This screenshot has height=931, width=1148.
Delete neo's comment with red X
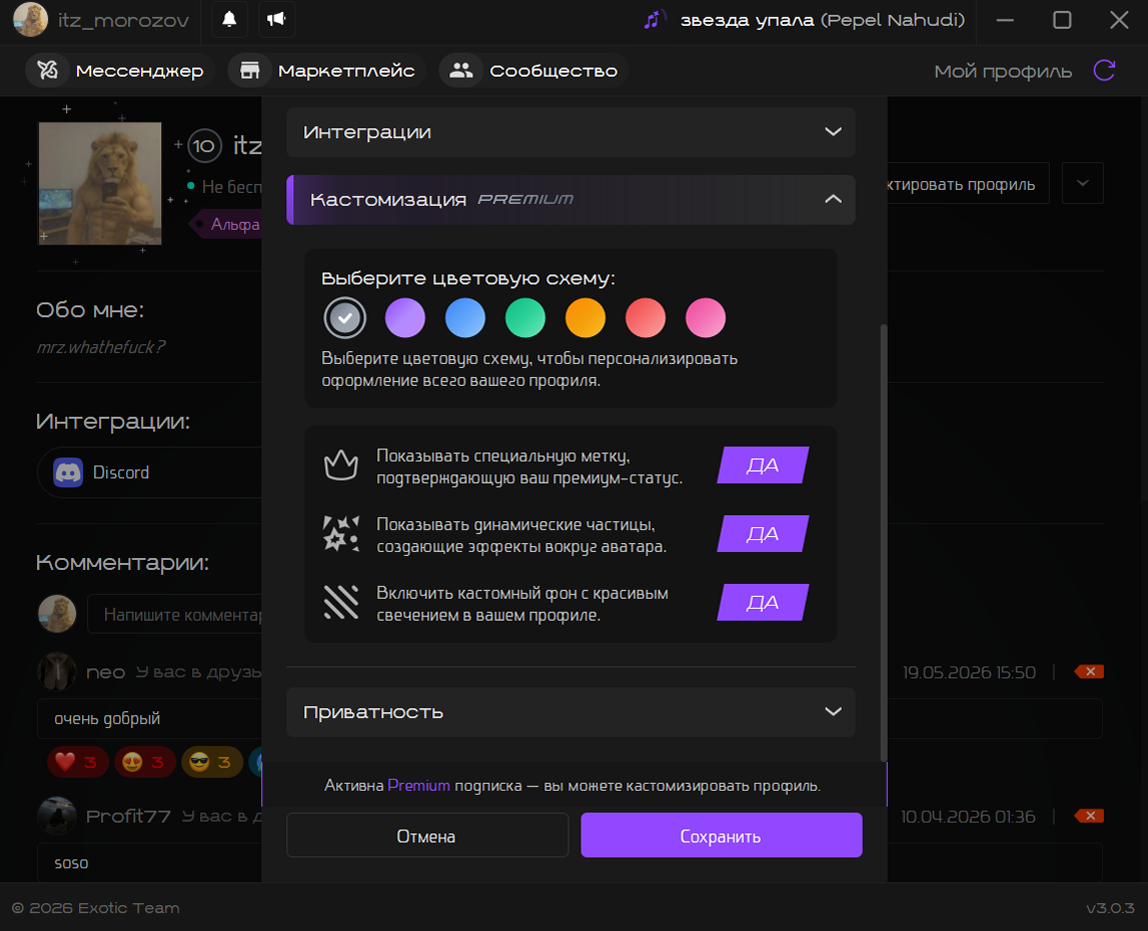click(x=1089, y=672)
